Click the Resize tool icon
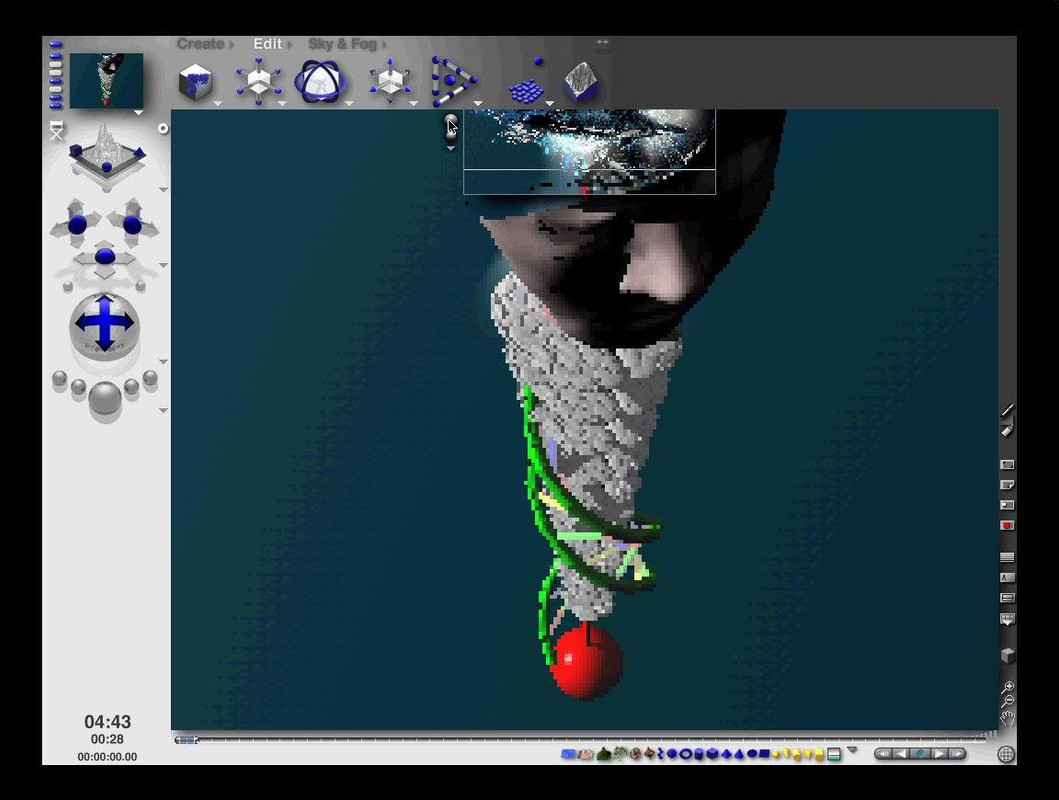The height and width of the screenshot is (800, 1059). (x=258, y=81)
